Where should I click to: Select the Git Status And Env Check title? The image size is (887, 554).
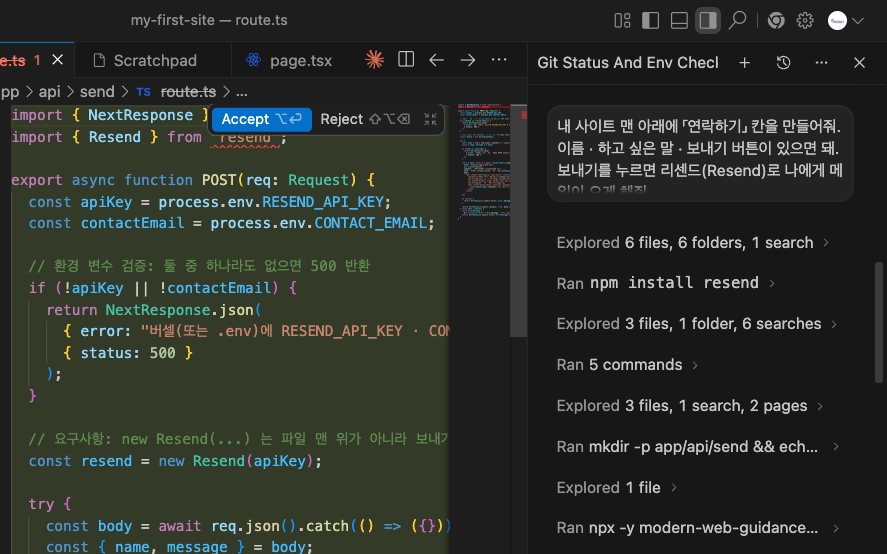coord(628,63)
